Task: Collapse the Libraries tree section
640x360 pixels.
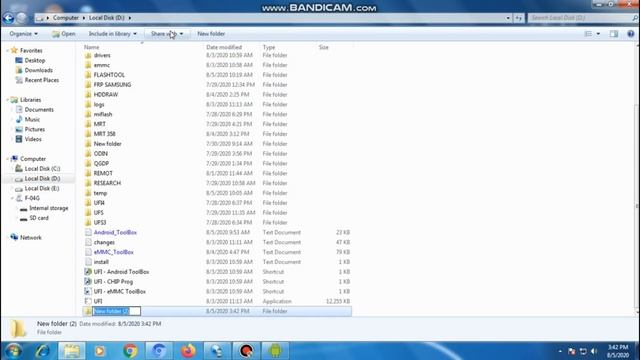Action: click(x=7, y=100)
